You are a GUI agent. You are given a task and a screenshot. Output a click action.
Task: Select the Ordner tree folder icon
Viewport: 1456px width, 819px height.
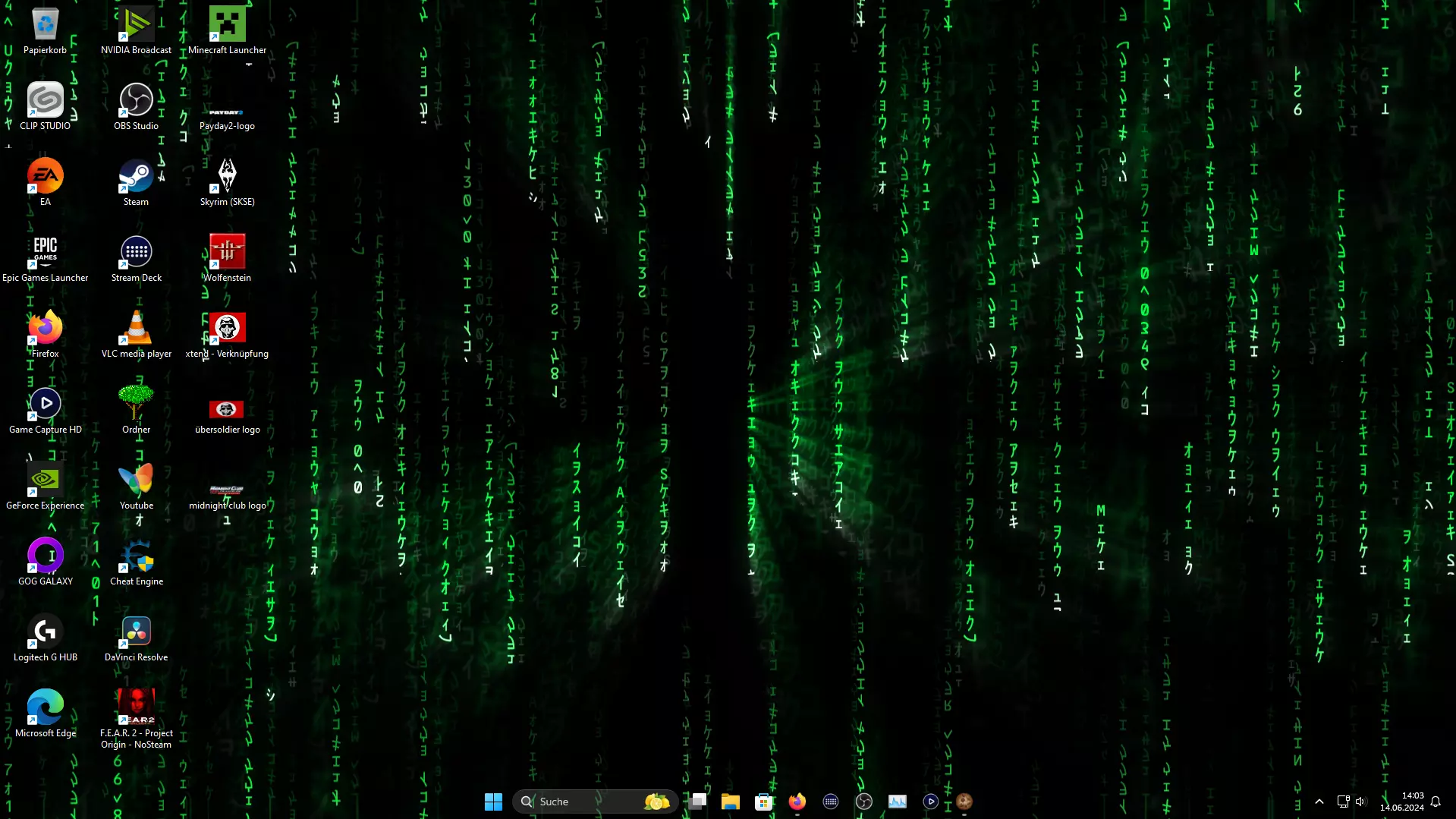click(136, 411)
